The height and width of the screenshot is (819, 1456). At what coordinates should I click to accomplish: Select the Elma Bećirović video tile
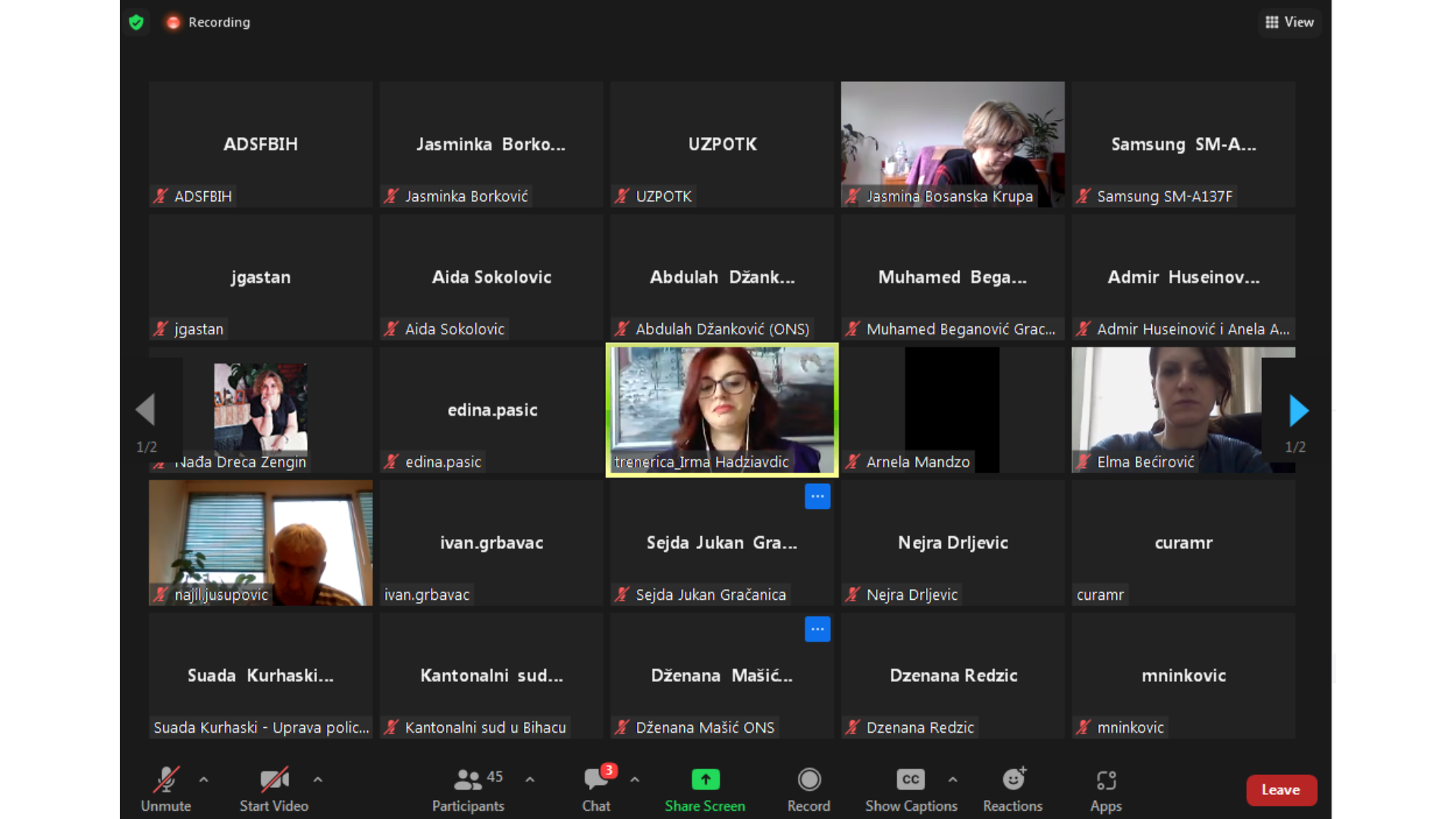(1183, 409)
